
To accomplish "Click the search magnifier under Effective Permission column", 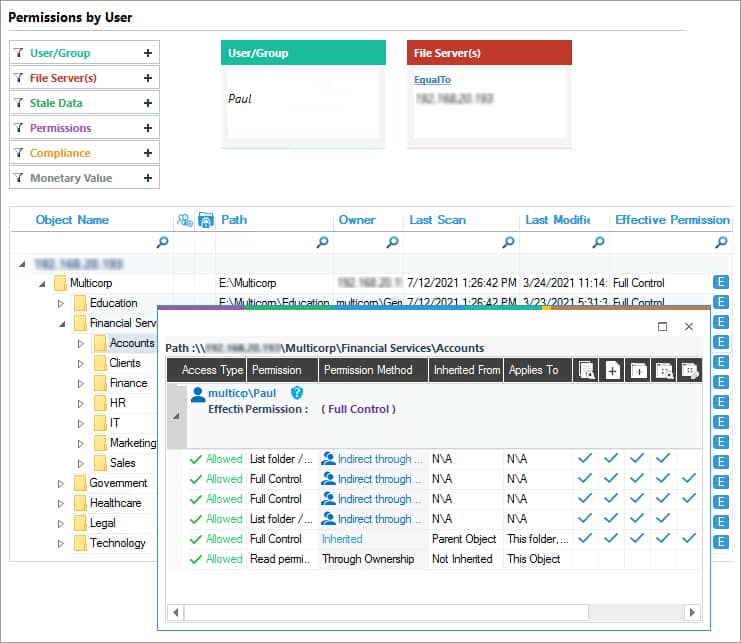I will [x=721, y=242].
